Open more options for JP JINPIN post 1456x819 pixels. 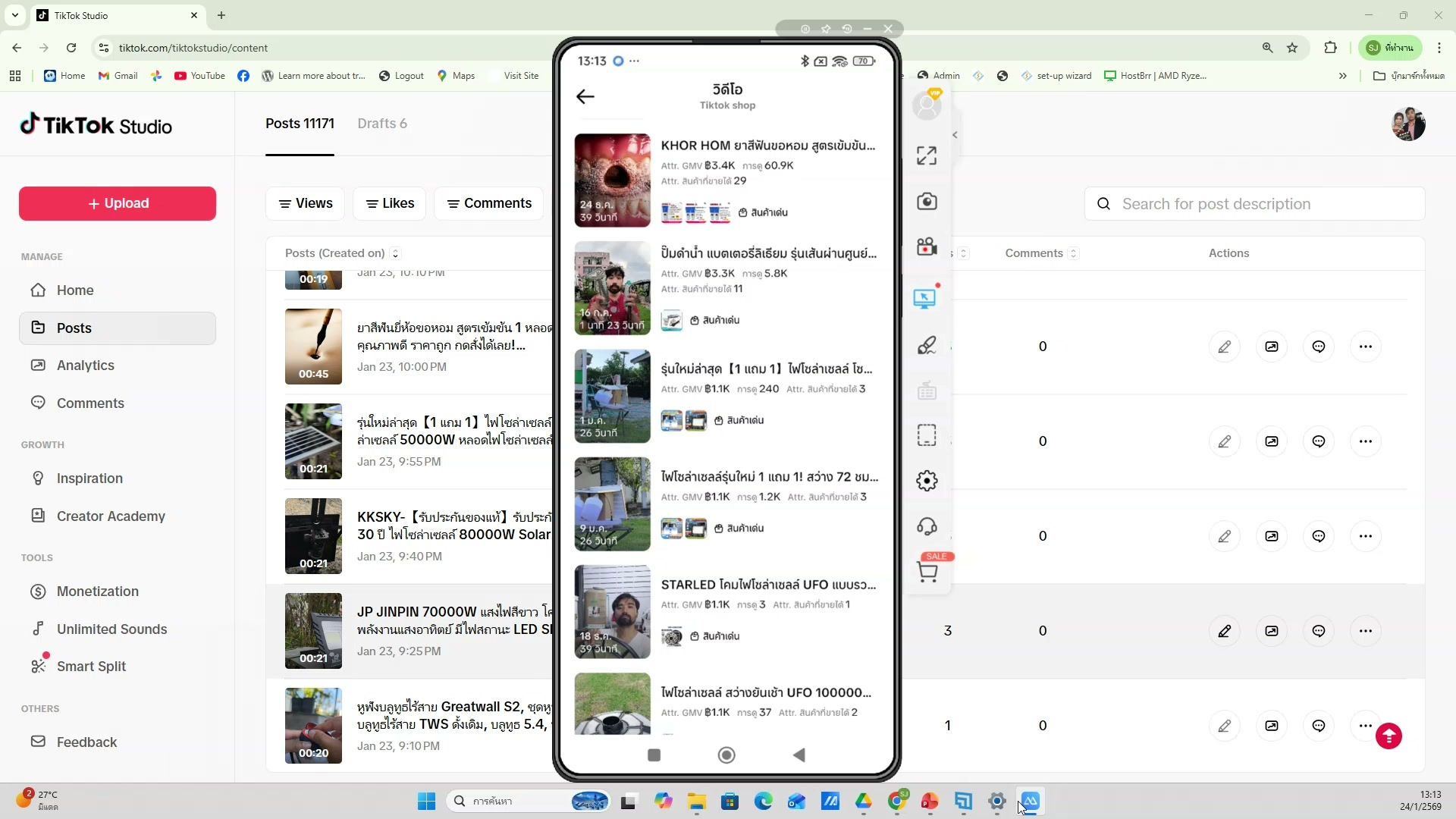(1365, 631)
